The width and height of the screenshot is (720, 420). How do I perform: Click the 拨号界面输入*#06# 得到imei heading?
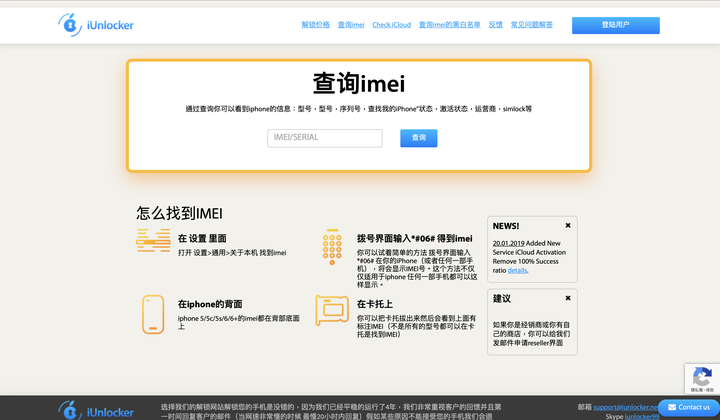415,238
